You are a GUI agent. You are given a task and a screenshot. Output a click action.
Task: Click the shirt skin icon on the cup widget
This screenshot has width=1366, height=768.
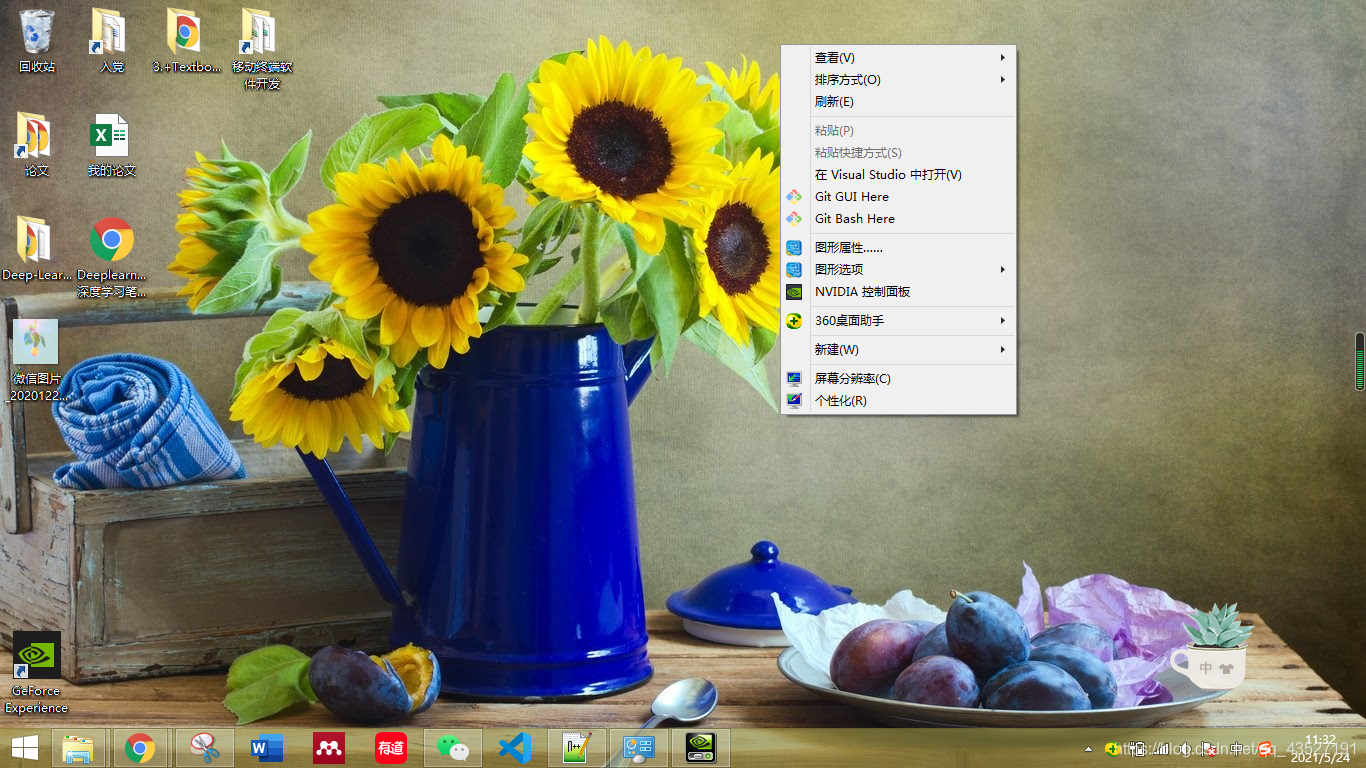click(x=1227, y=668)
